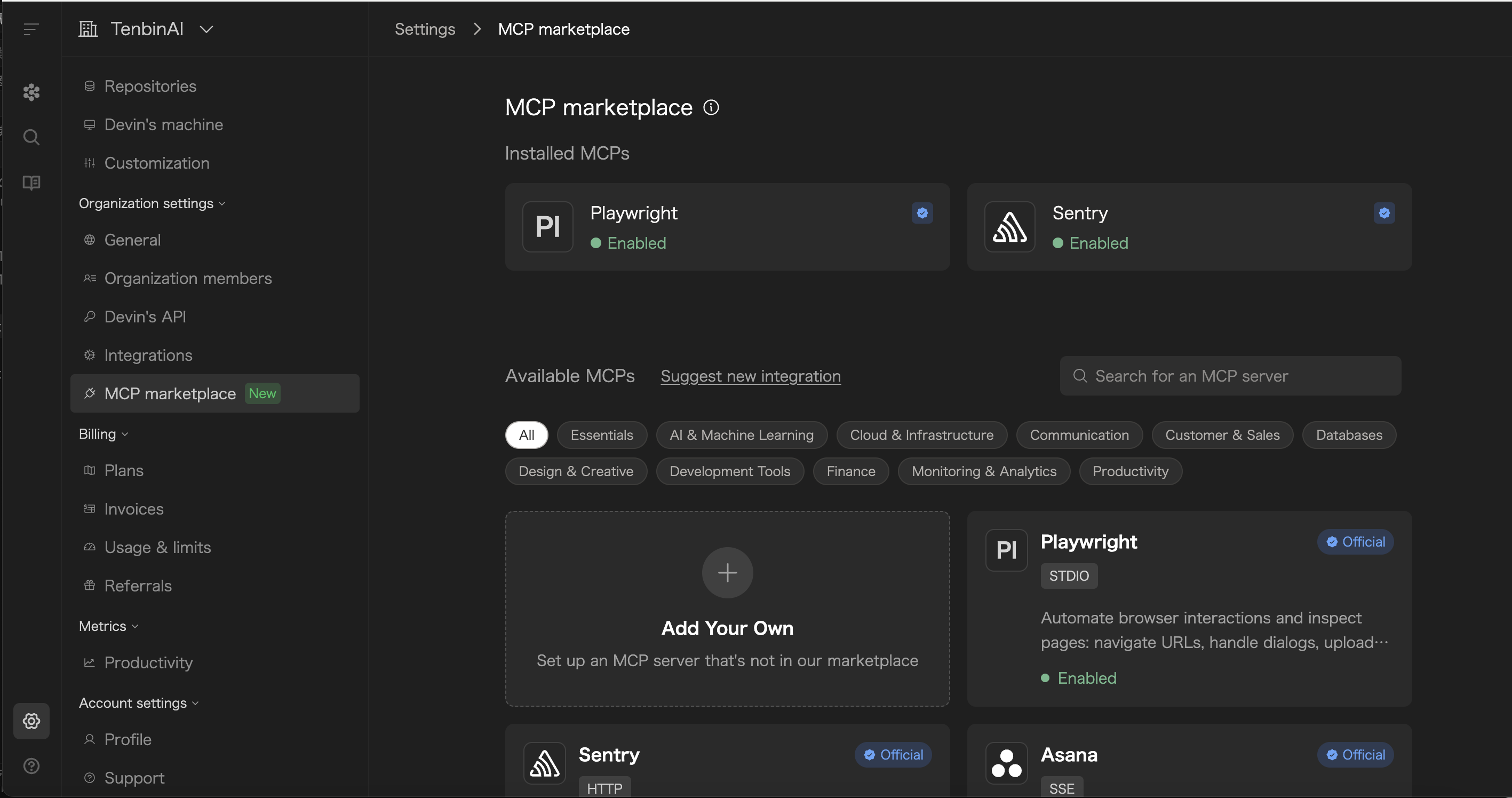Open Plans billing page
The height and width of the screenshot is (798, 1512).
215,470
